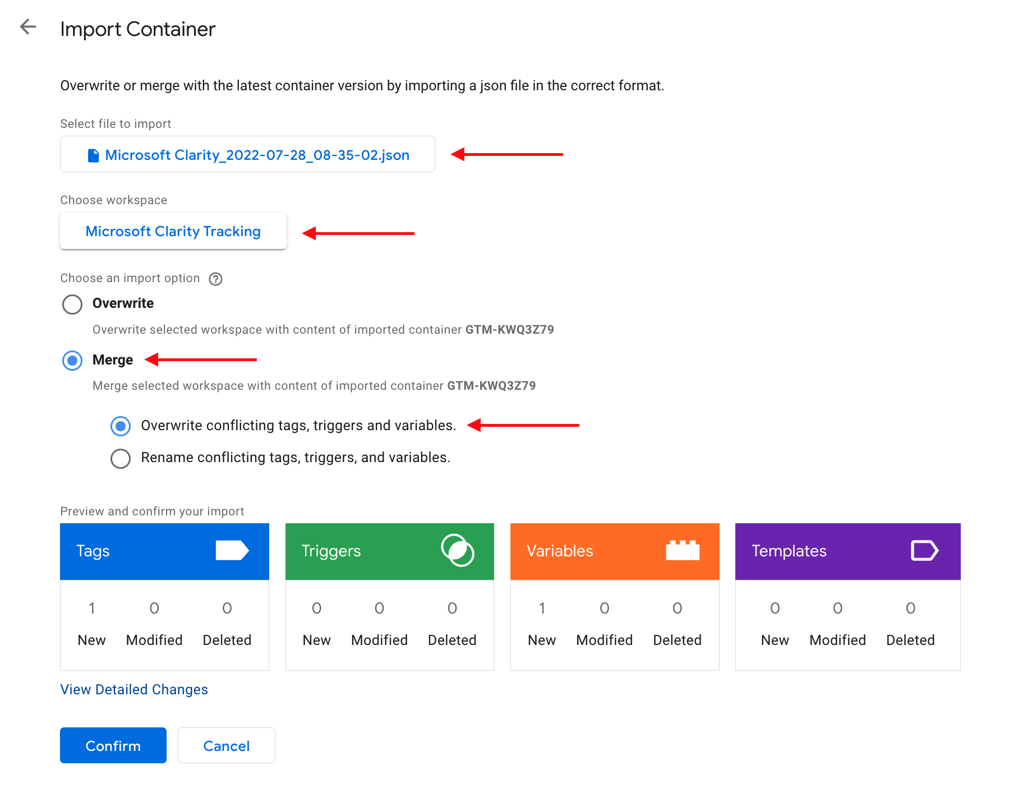1032x793 pixels.
Task: Click Tags New count
Action: point(91,608)
